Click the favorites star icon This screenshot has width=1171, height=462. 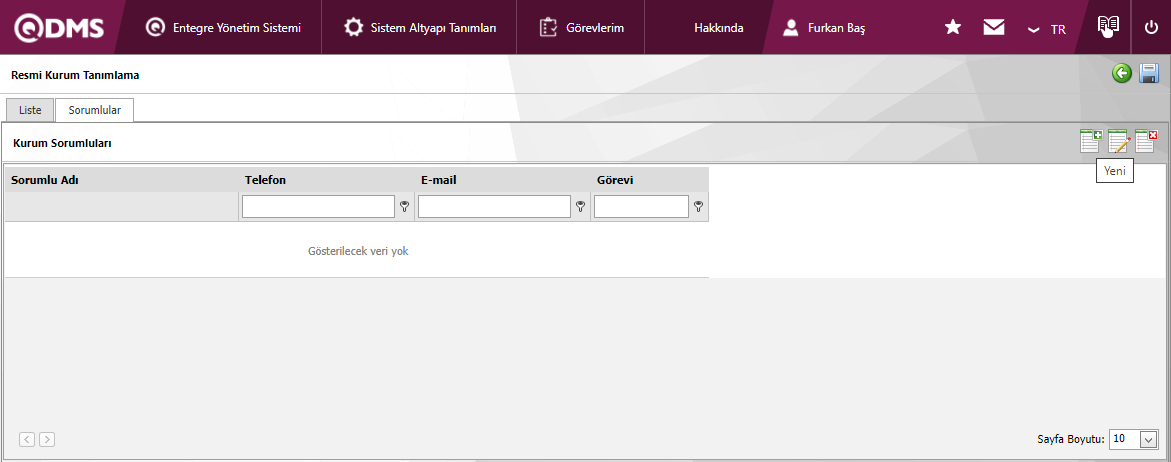pos(952,28)
